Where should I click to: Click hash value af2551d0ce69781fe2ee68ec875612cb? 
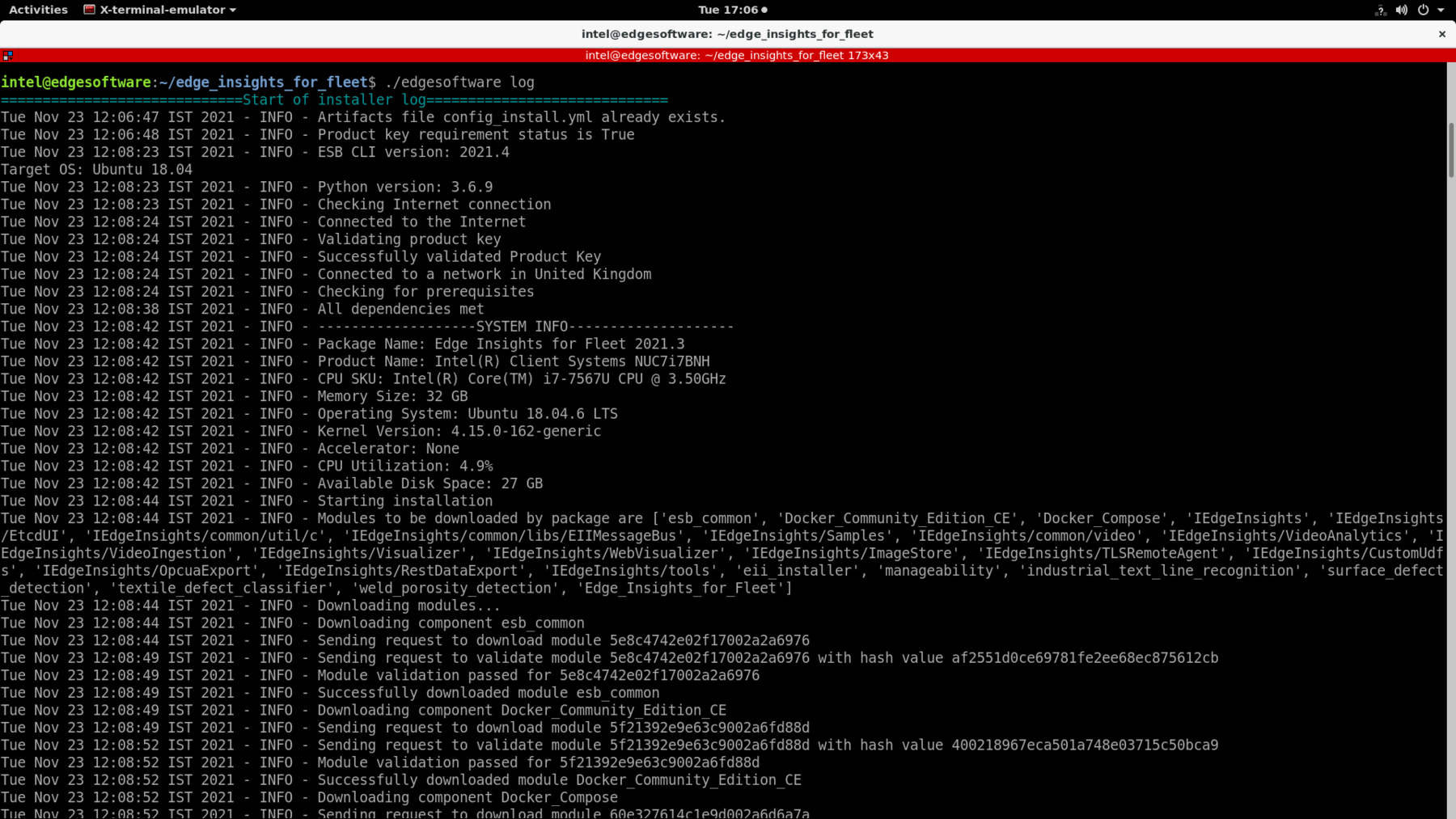1085,658
